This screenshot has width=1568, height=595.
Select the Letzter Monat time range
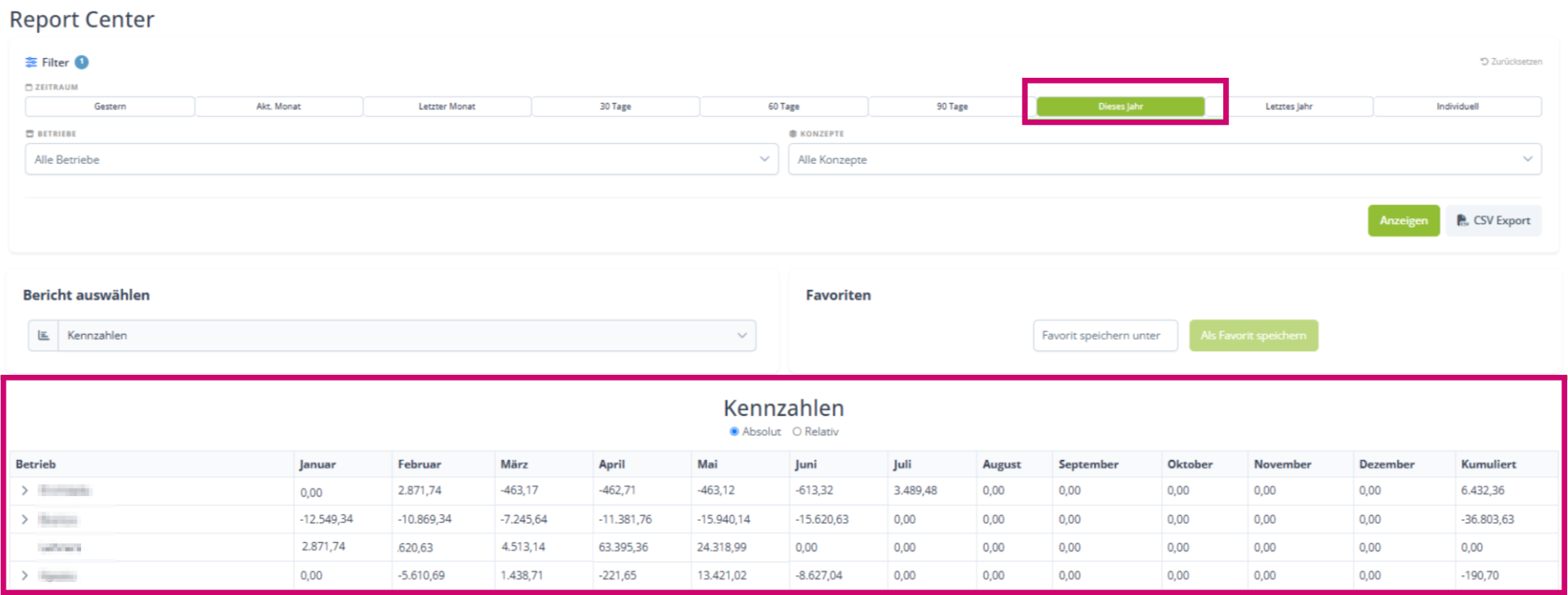point(447,106)
